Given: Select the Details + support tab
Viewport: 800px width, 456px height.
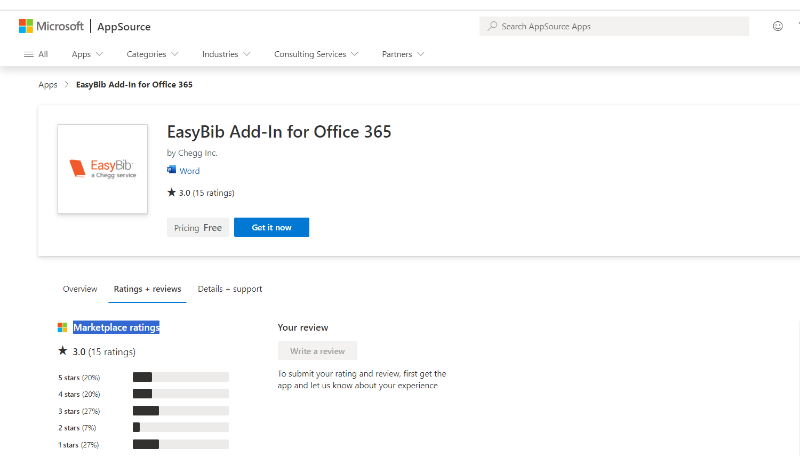Looking at the screenshot, I should click(x=229, y=289).
